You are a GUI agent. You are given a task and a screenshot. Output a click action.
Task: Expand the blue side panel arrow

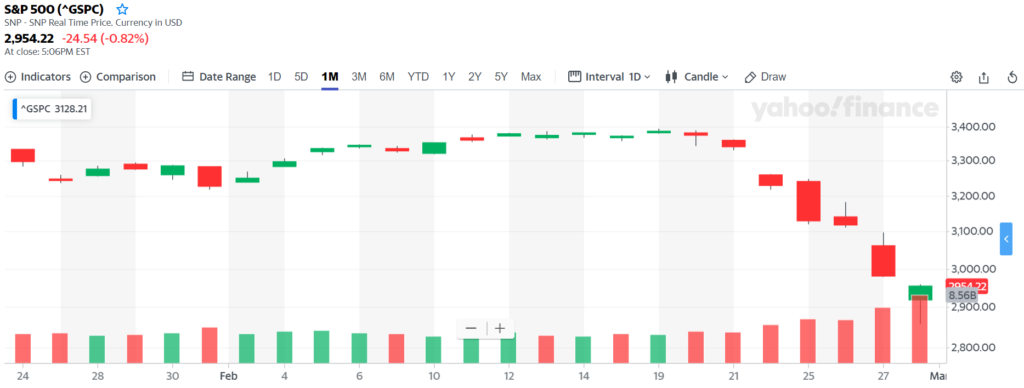[x=1006, y=239]
